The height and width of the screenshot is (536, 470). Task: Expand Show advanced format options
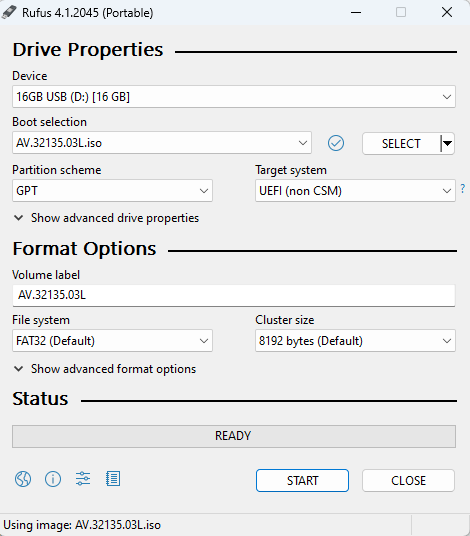tap(105, 369)
